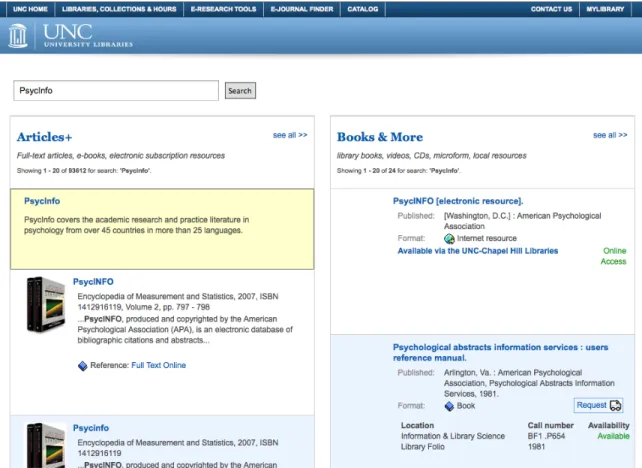642x468 pixels.
Task: Click the Internet resource format text
Action: point(487,238)
